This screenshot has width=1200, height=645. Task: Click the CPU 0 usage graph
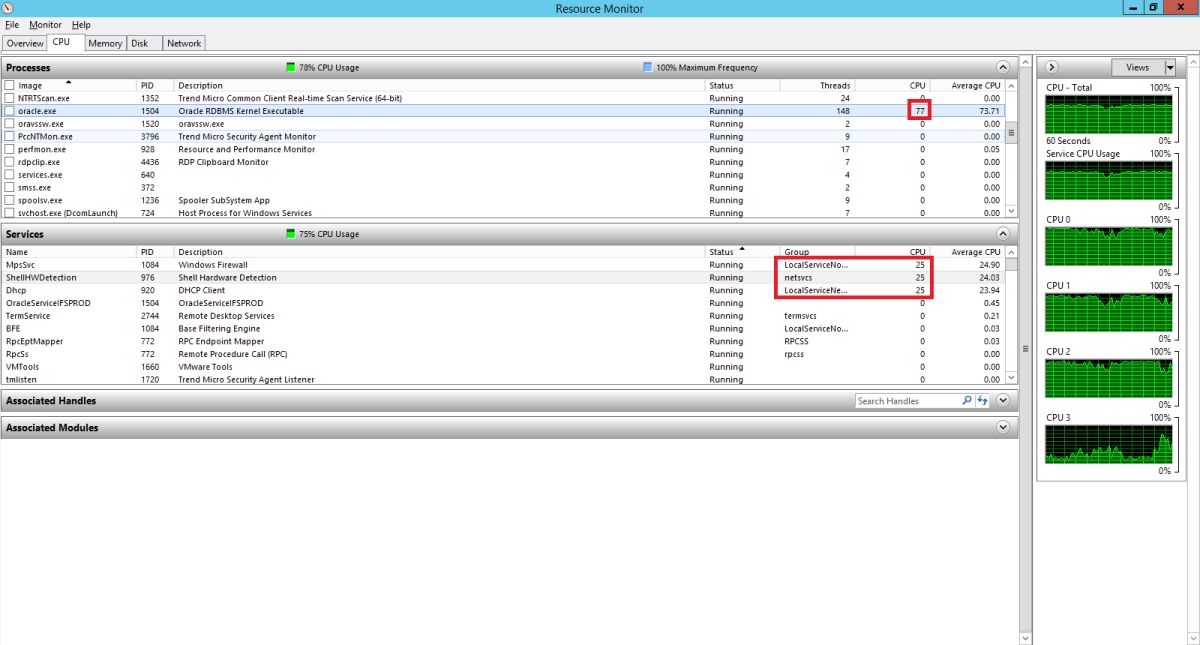(x=1107, y=246)
